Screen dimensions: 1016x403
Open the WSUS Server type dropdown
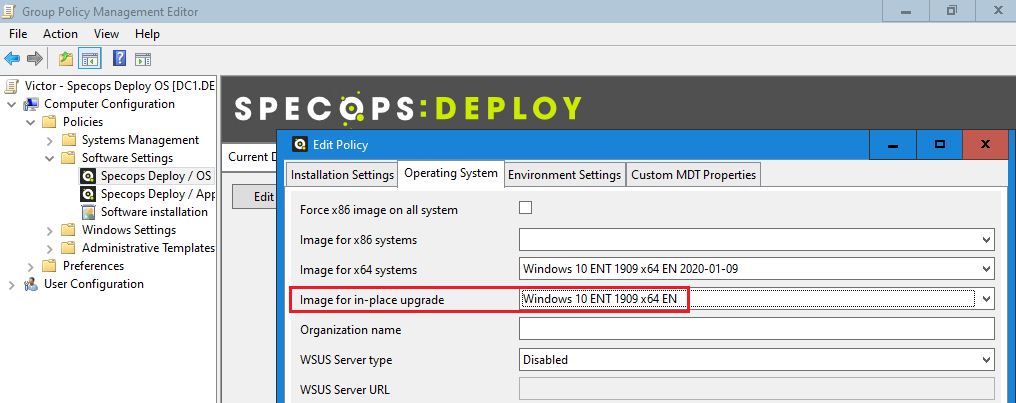pos(987,360)
